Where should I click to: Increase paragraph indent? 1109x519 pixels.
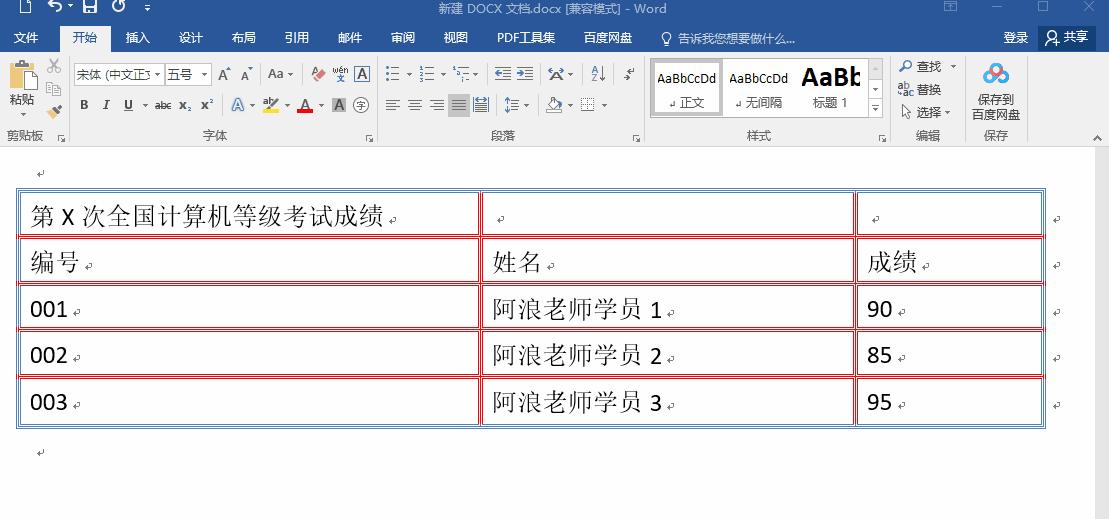point(525,74)
